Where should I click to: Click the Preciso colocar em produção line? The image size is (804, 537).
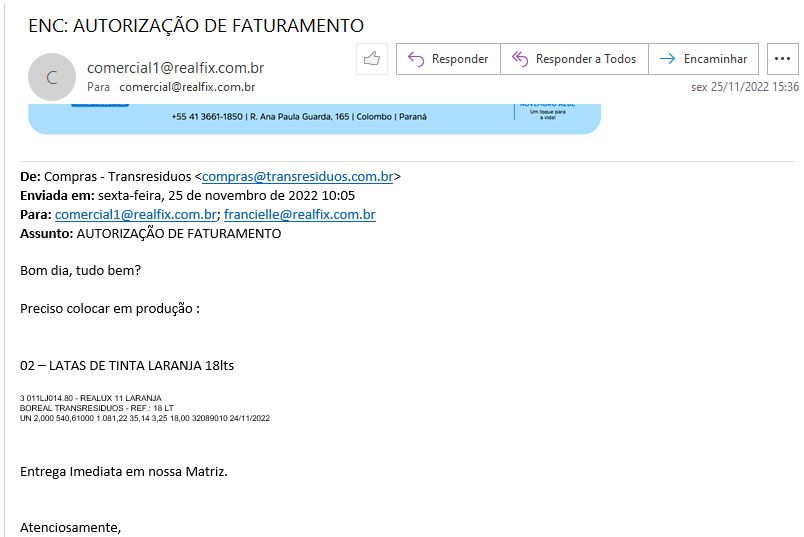110,309
